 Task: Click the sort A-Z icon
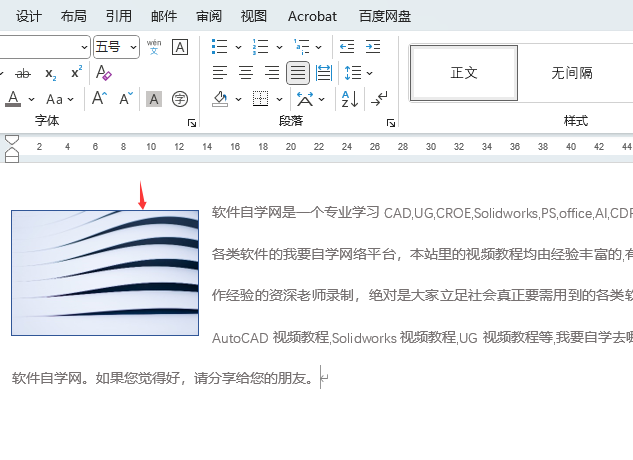[x=350, y=99]
